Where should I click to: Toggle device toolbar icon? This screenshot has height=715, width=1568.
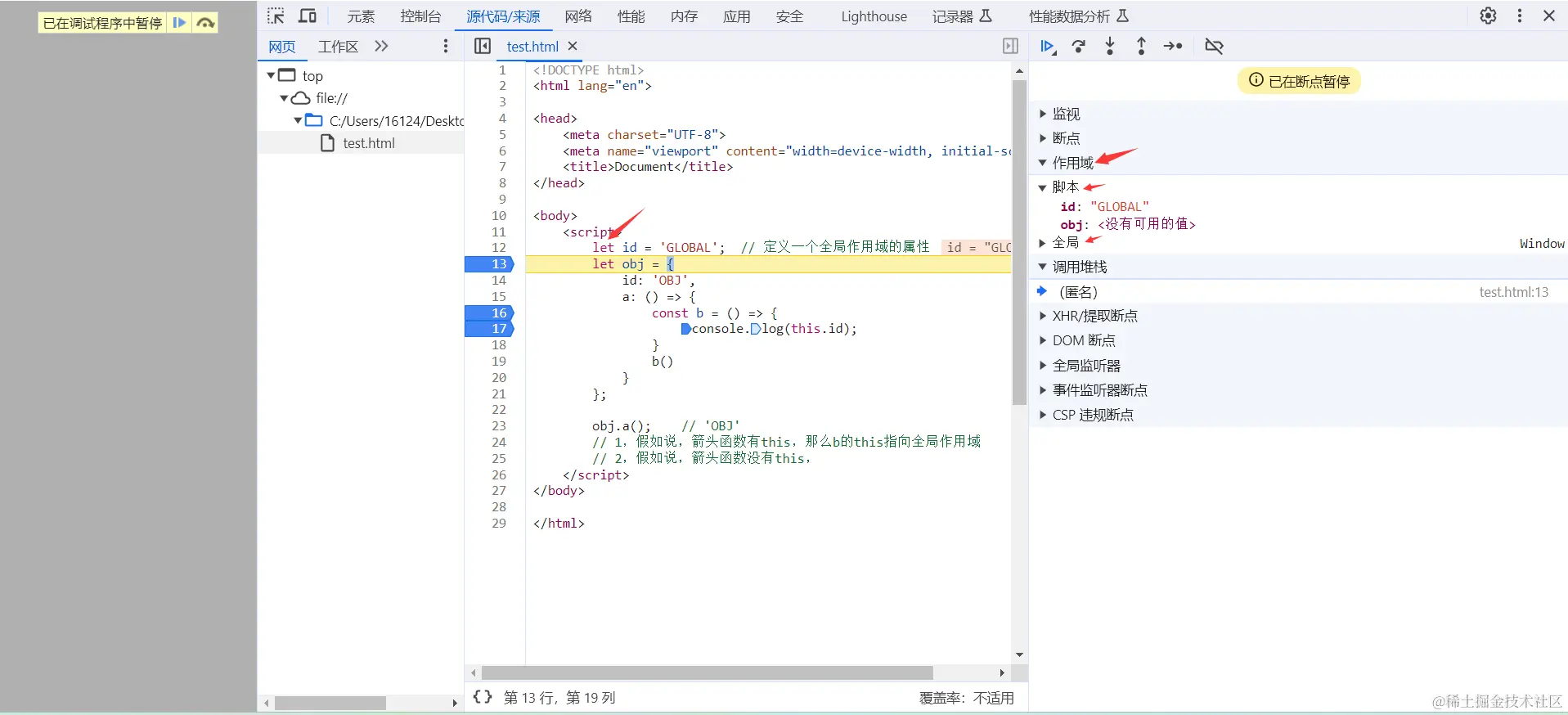pos(308,16)
